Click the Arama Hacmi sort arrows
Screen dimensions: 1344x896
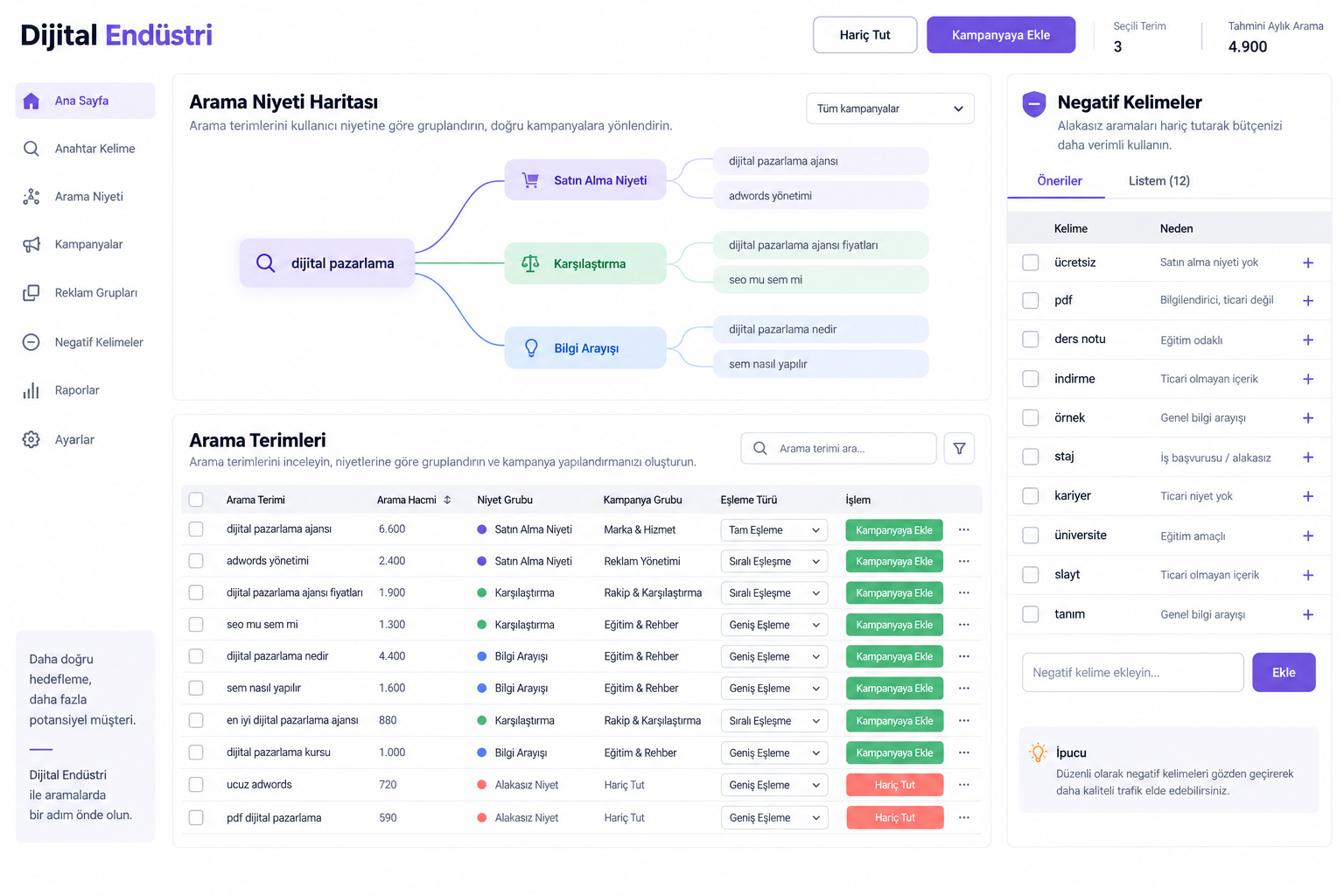click(447, 500)
